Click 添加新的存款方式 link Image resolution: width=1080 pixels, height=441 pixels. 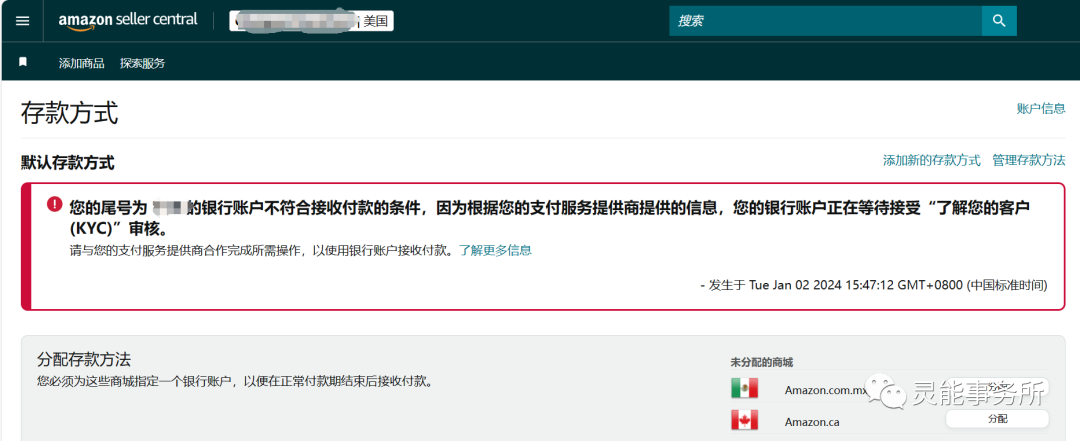pos(931,161)
